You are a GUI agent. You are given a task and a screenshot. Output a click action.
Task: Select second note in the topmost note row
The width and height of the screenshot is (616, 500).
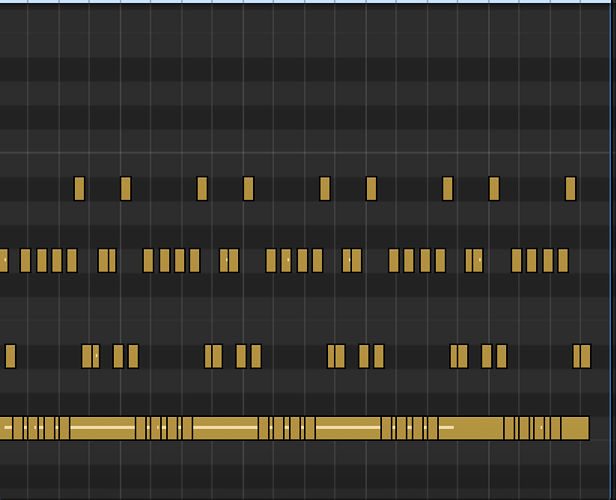point(125,189)
